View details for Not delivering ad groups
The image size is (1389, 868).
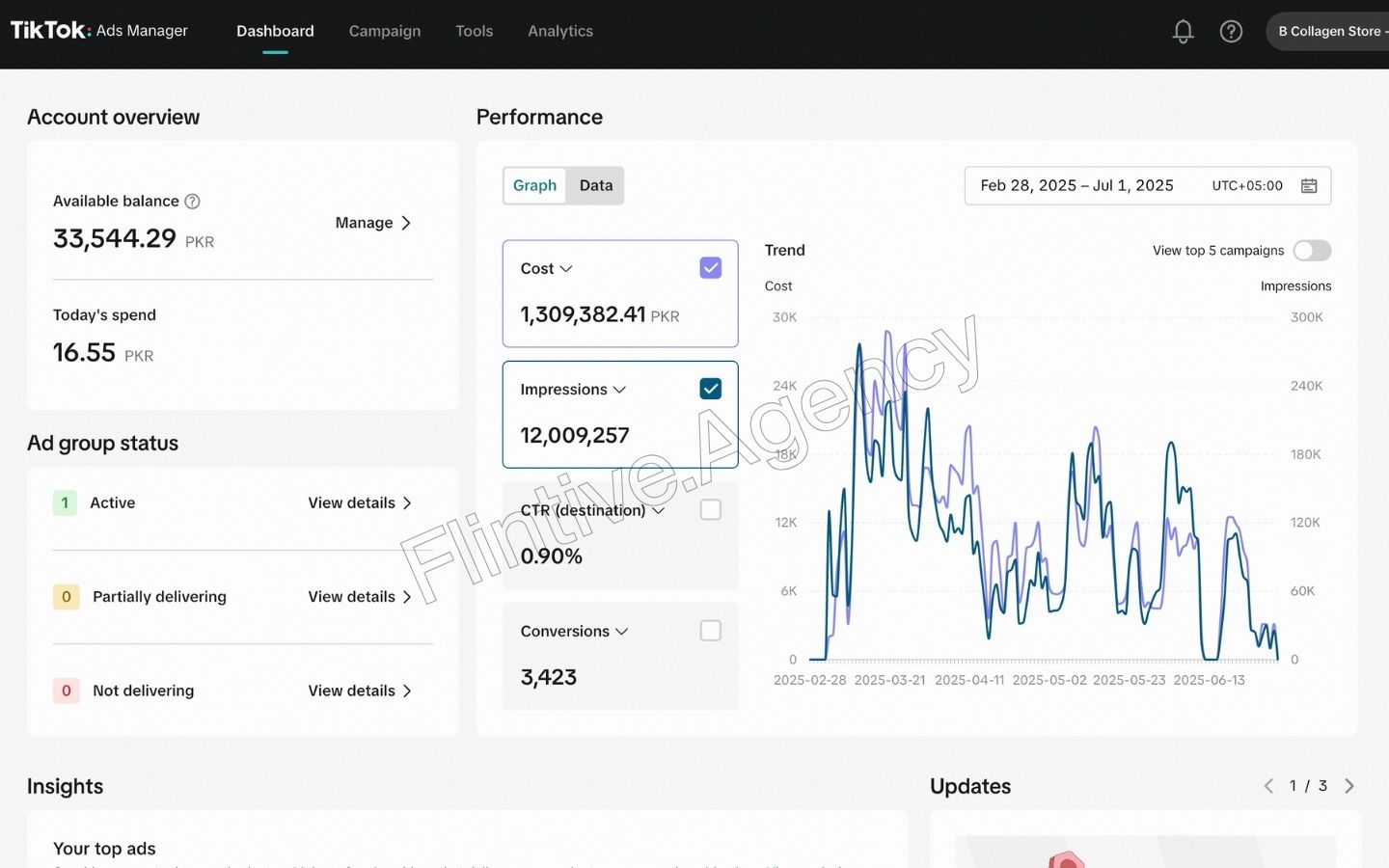pos(360,691)
